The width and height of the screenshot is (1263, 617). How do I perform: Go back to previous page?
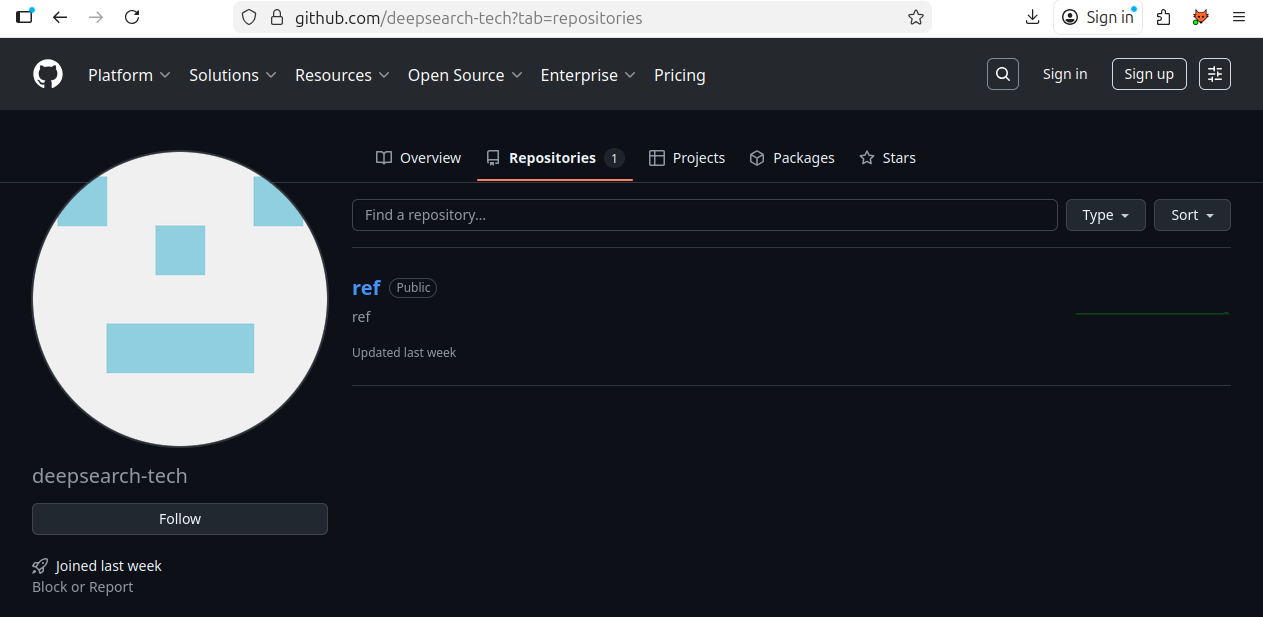(60, 17)
